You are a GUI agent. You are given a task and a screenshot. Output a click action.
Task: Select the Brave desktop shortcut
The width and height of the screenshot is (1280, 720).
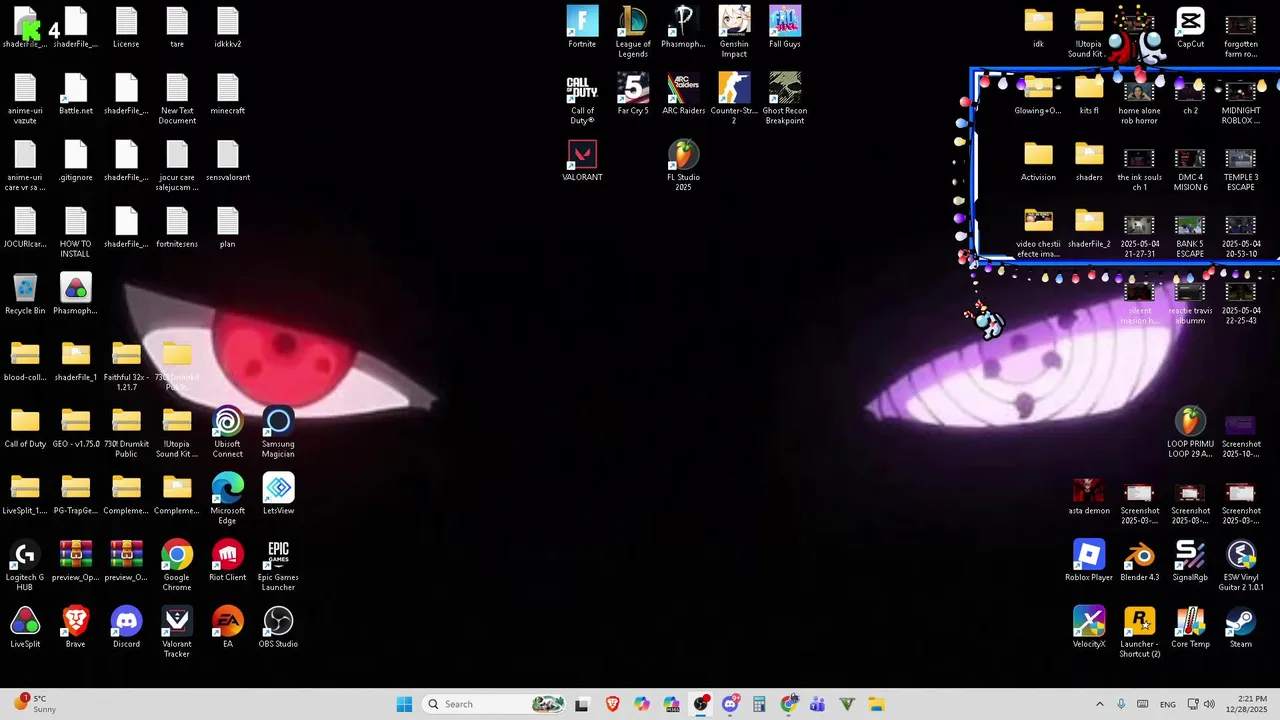tap(76, 628)
